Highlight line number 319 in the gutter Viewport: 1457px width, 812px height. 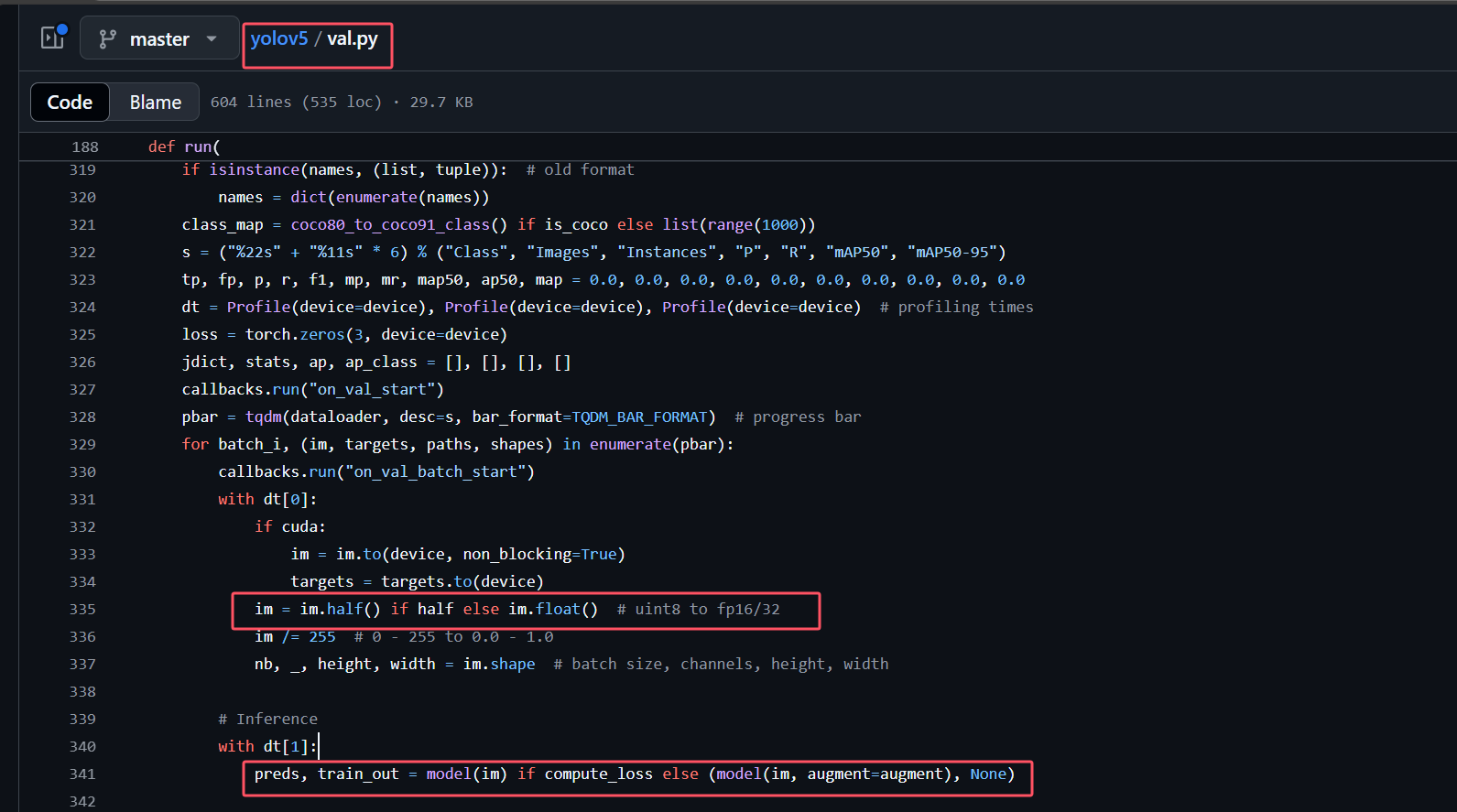(x=82, y=170)
